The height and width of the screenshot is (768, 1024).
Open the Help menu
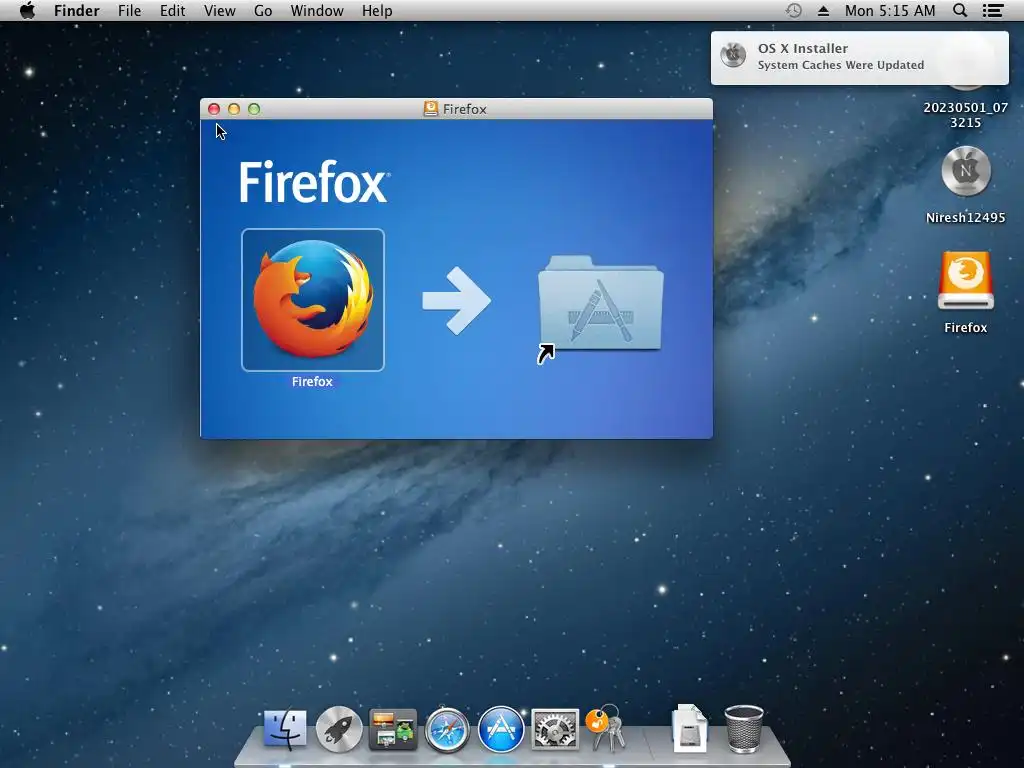pyautogui.click(x=377, y=10)
